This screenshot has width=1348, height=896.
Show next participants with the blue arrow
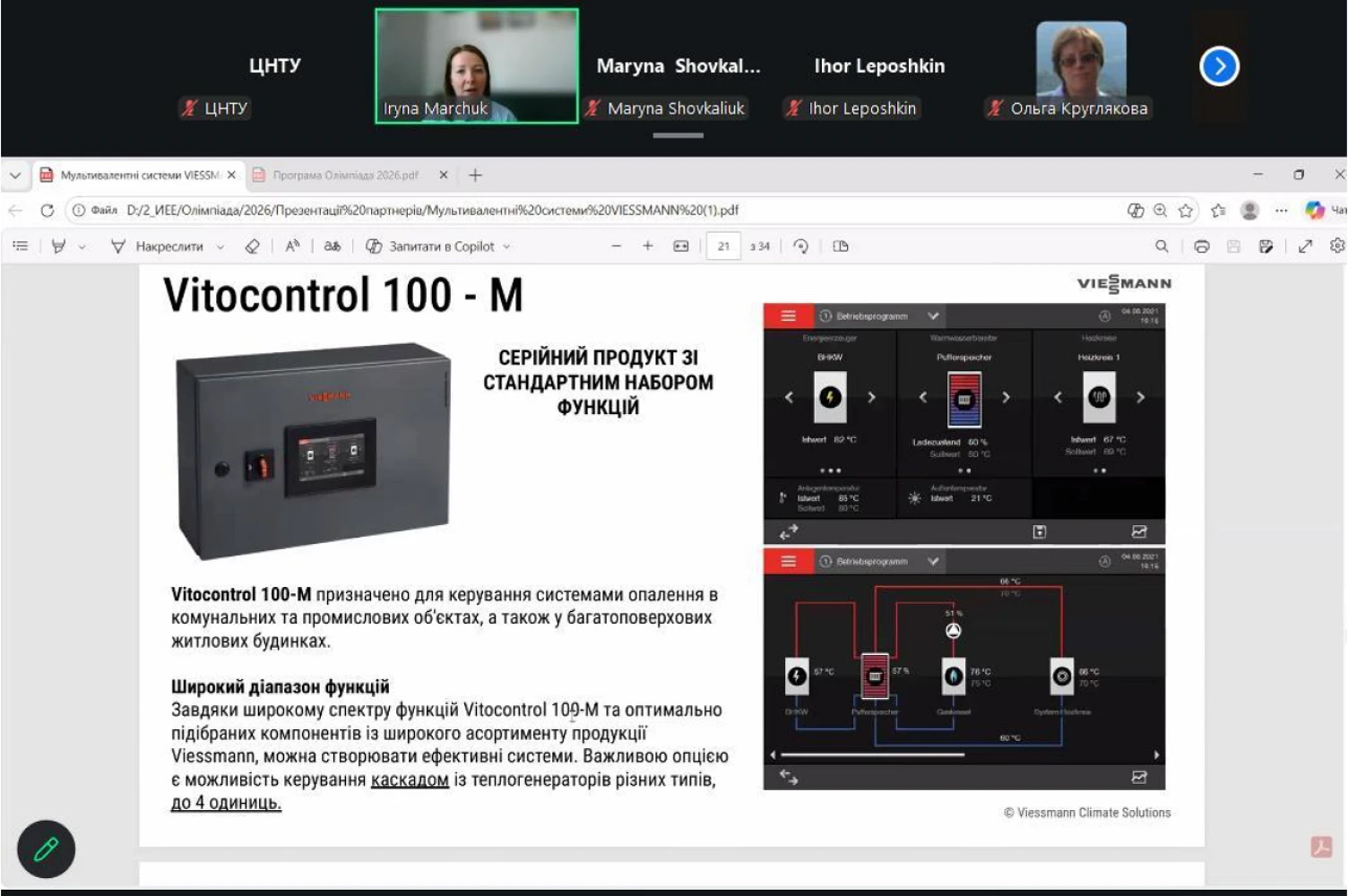[x=1219, y=66]
